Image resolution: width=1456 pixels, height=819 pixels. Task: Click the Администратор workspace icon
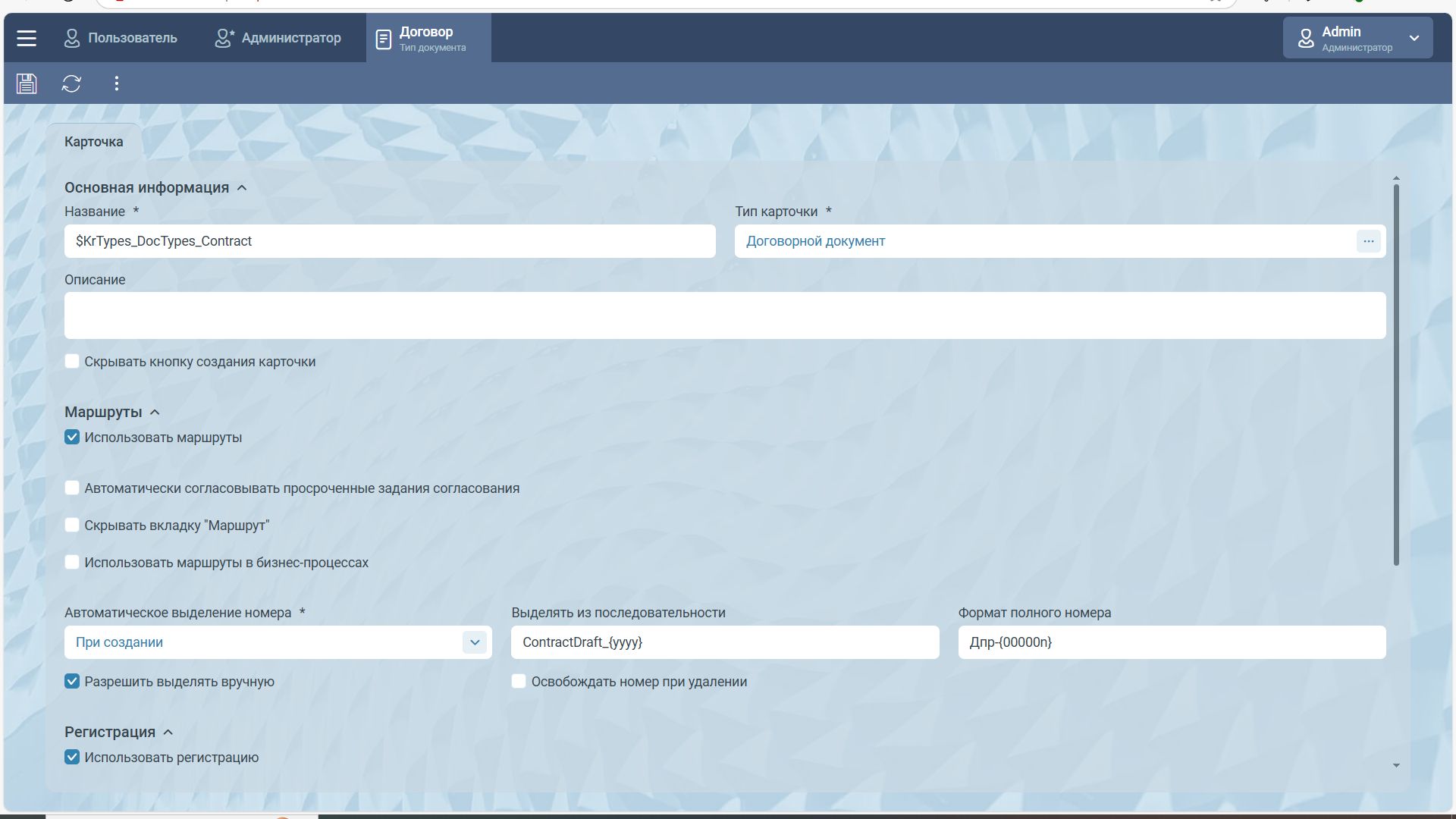point(224,38)
